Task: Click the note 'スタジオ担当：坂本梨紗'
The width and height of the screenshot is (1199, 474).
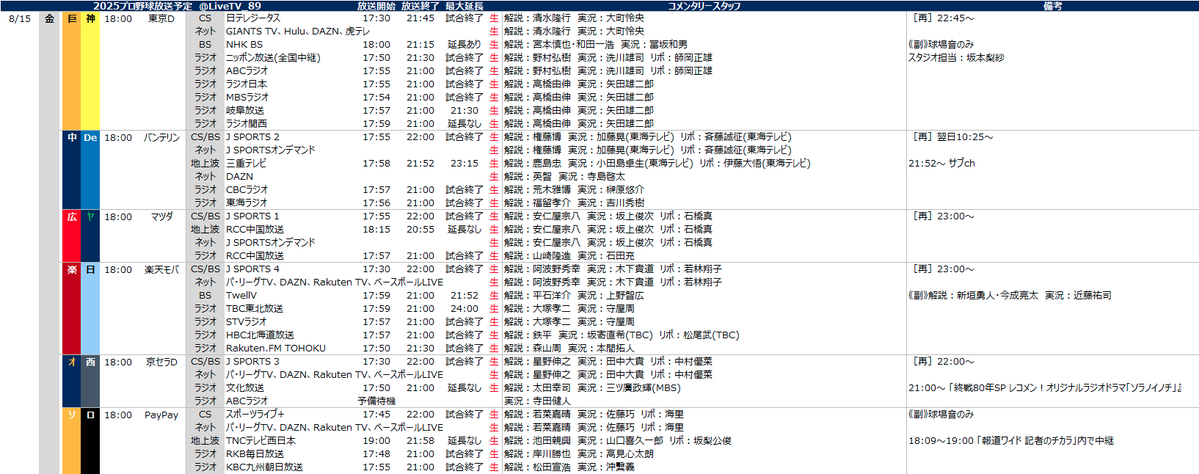Action: [958, 57]
